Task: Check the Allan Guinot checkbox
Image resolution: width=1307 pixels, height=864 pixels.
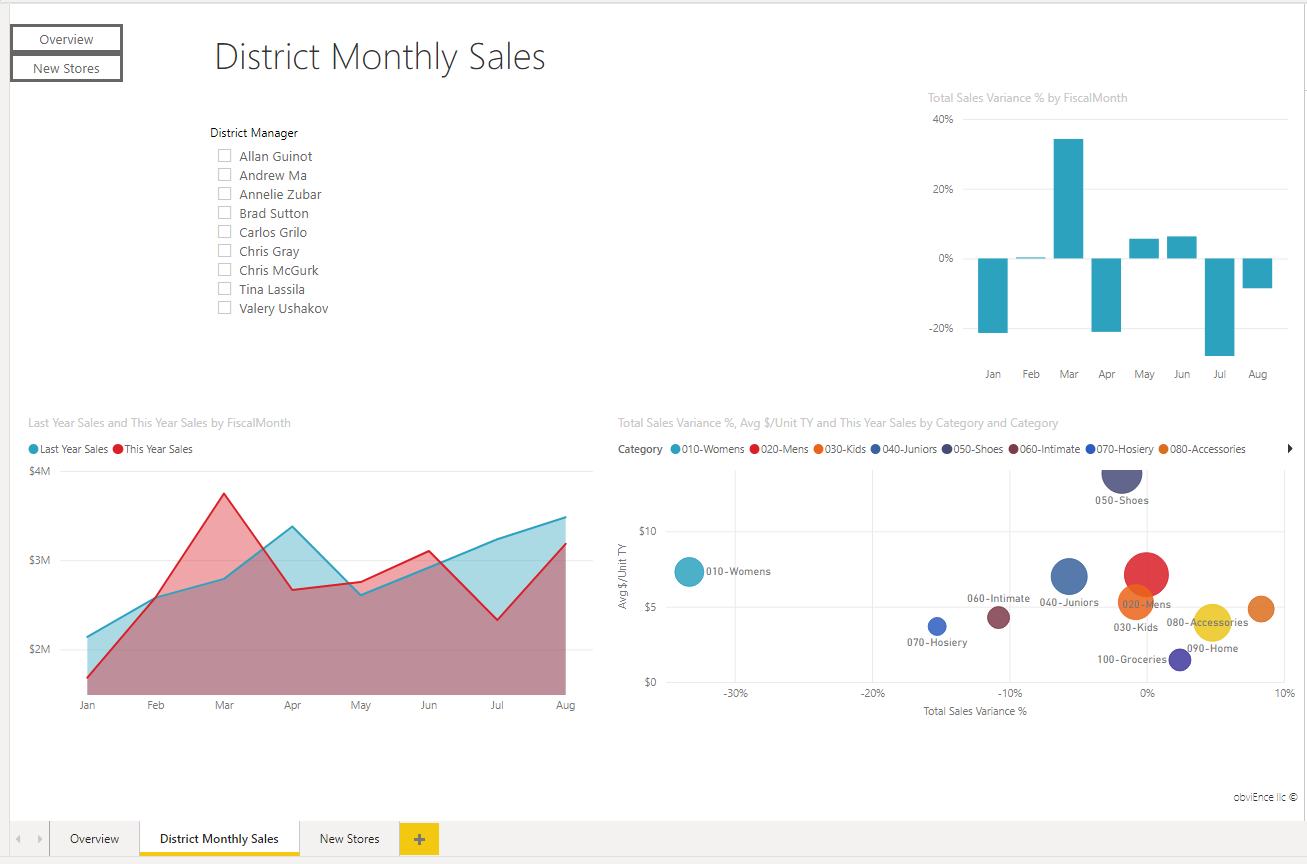Action: [x=225, y=156]
